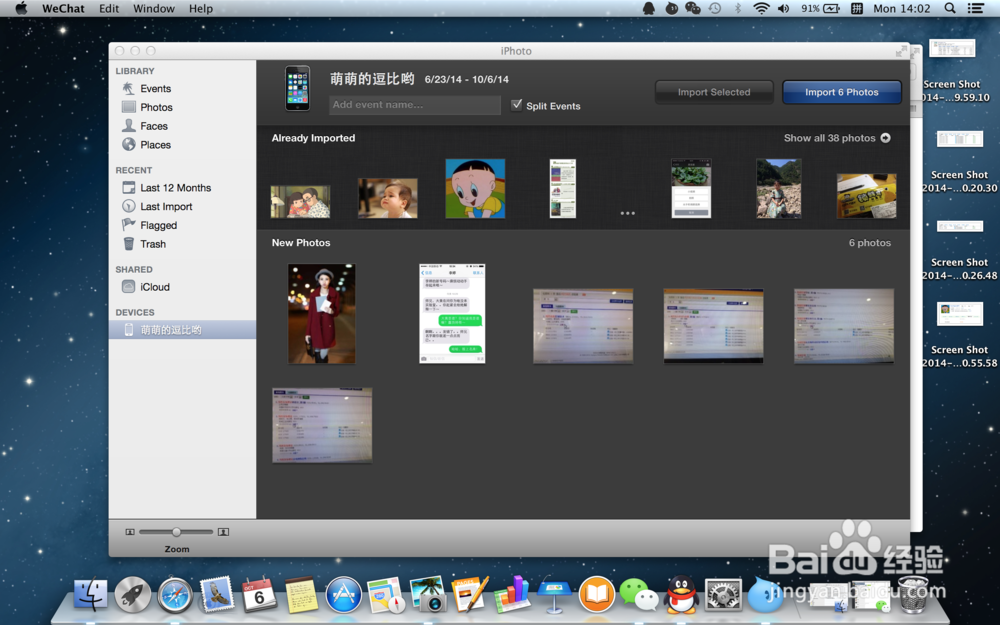1000x625 pixels.
Task: Select the baby photo in Already Imported
Action: [388, 198]
